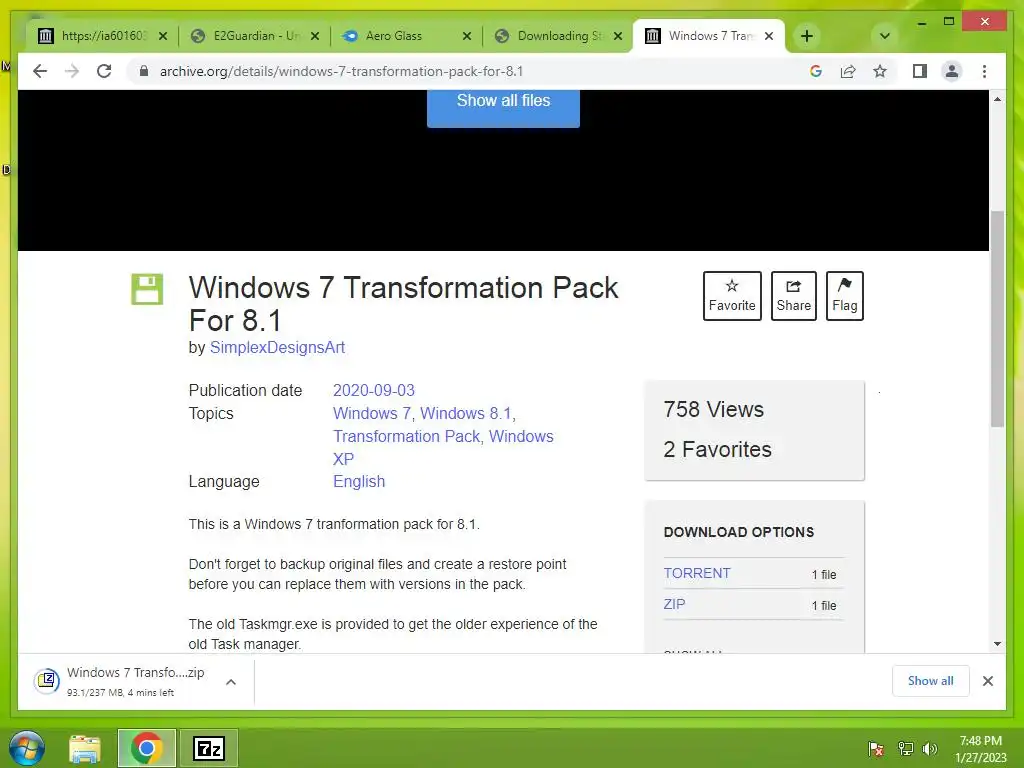Screen dimensions: 1024x768
Task: Click the Action Center flag tray icon
Action: (876, 749)
